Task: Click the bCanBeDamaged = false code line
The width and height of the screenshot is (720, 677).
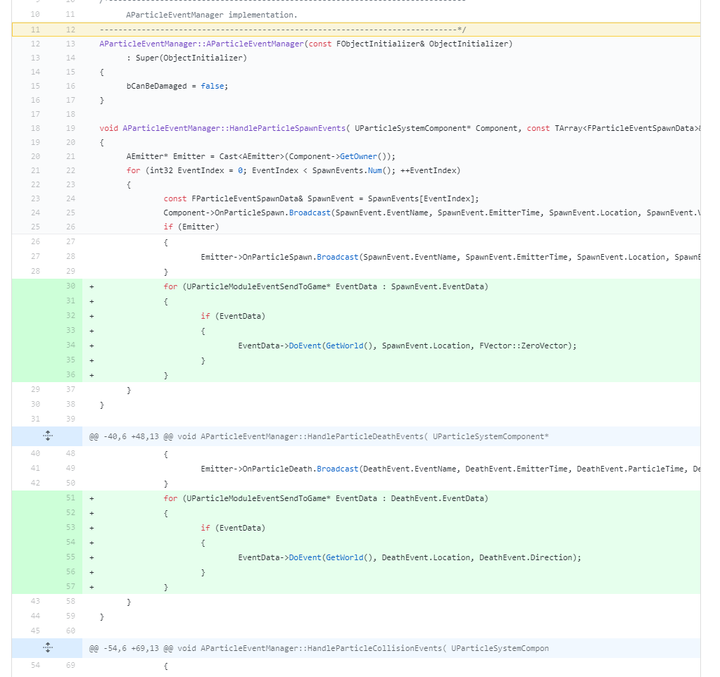Action: coord(177,85)
